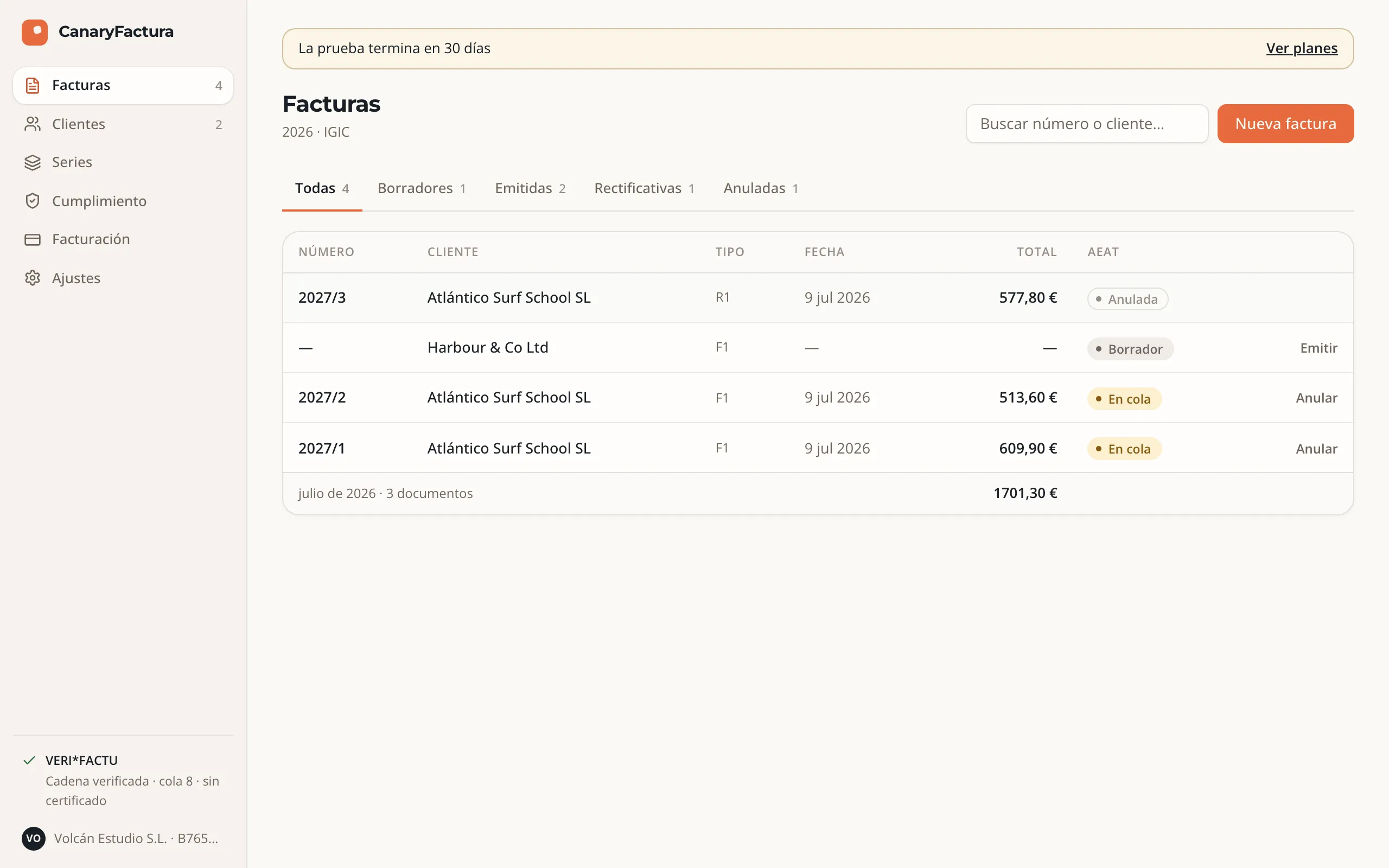Screen dimensions: 1389x868
Task: Switch to the Emitidas tab
Action: [530, 188]
